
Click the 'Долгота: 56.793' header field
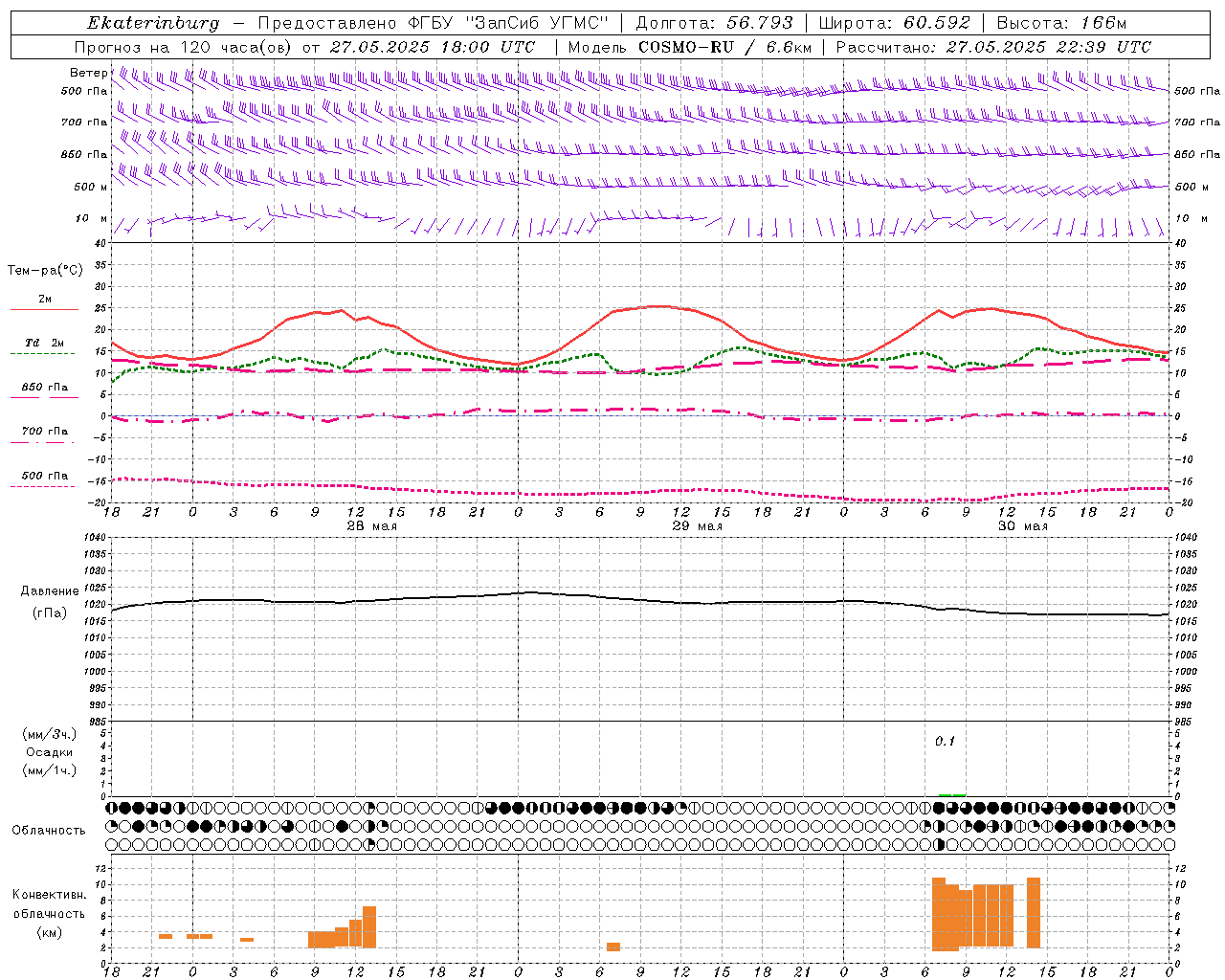click(714, 23)
